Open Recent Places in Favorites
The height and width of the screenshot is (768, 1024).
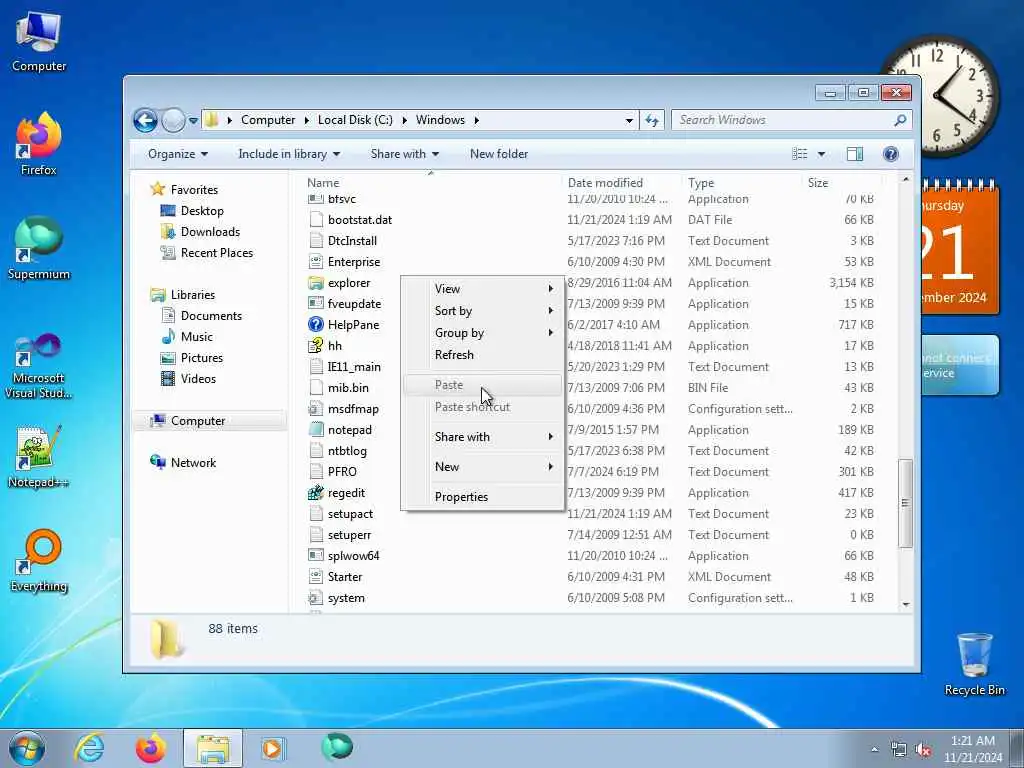[x=217, y=253]
